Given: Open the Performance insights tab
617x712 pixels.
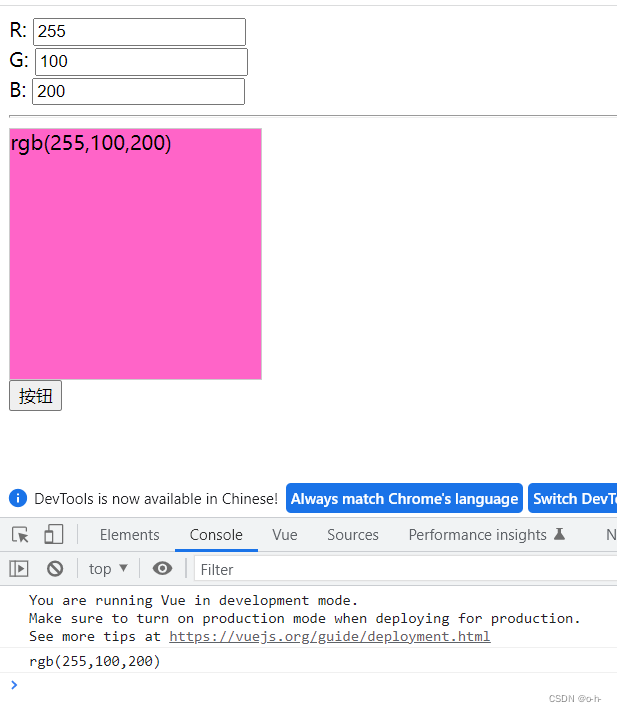Looking at the screenshot, I should [x=477, y=534].
